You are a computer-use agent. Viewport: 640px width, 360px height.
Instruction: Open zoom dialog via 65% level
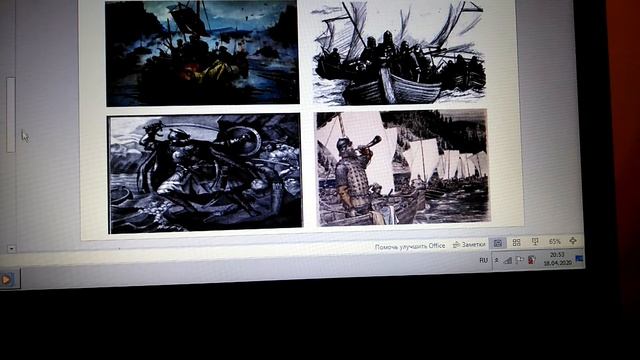tap(555, 242)
